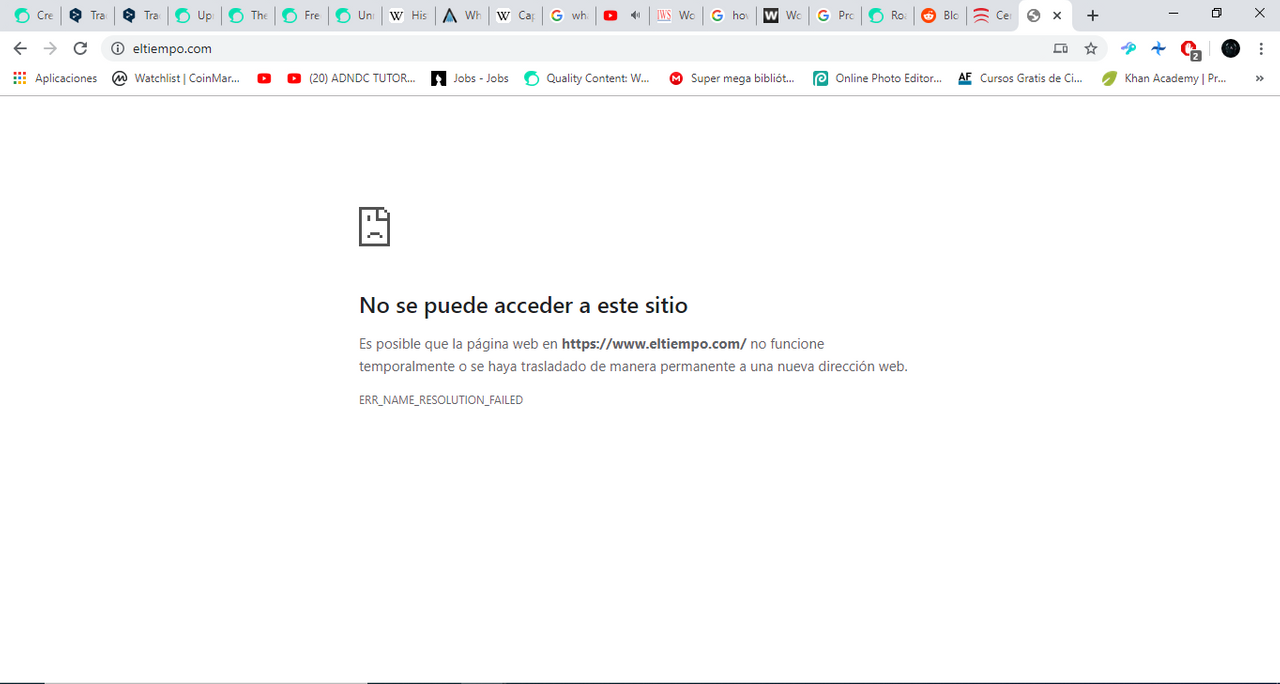Switch to the Wikipedia 'Cap' tab
The width and height of the screenshot is (1280, 684).
(515, 16)
